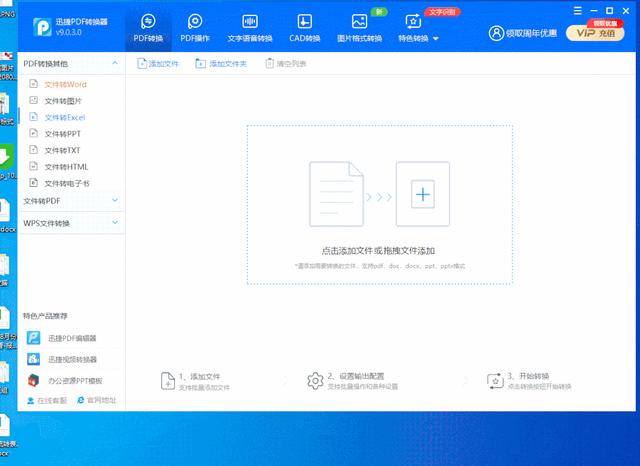Screen dimensions: 640x466
Task: Click the VIP 充值 button
Action: click(595, 33)
